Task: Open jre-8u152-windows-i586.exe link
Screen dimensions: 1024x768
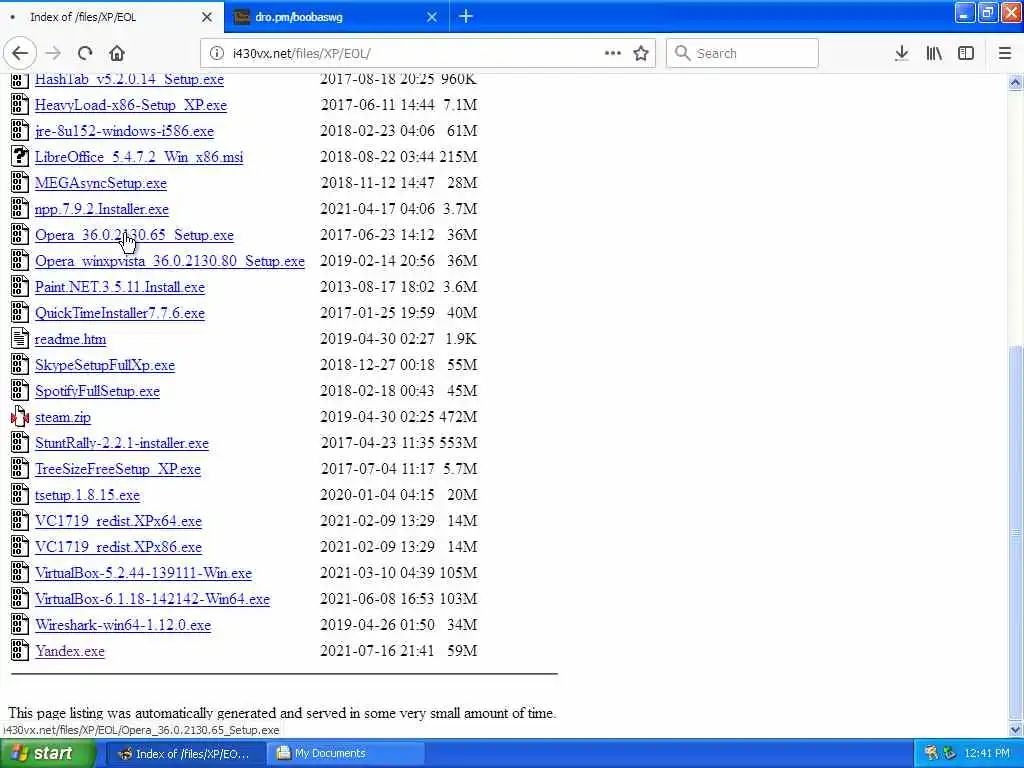Action: click(x=124, y=131)
